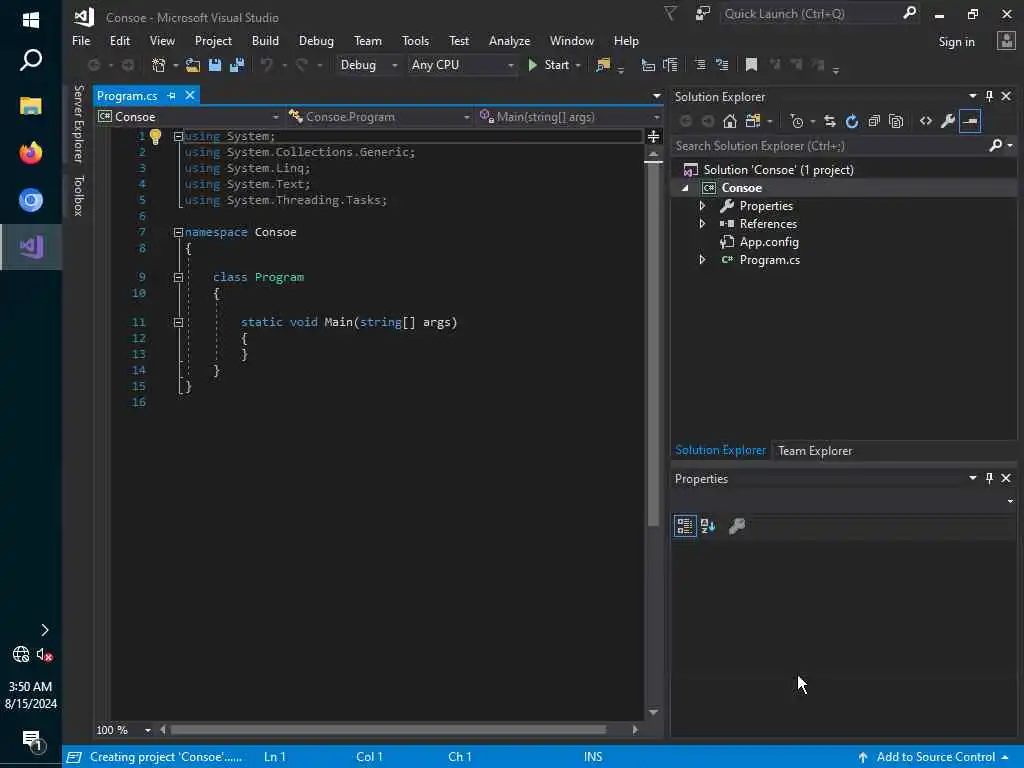1024x768 pixels.
Task: Open the Tools menu
Action: click(415, 40)
